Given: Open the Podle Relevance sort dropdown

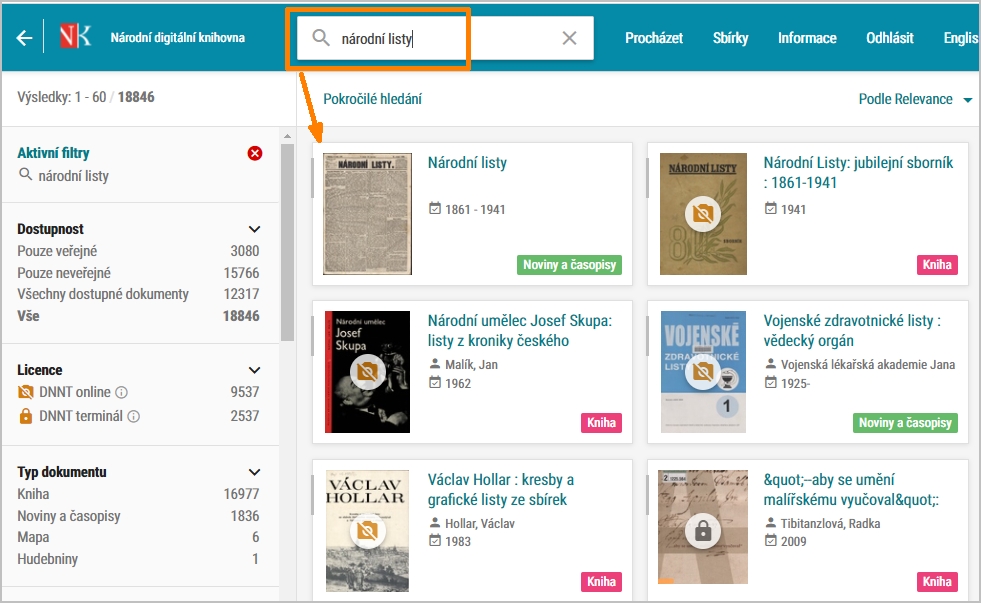Looking at the screenshot, I should 915,99.
